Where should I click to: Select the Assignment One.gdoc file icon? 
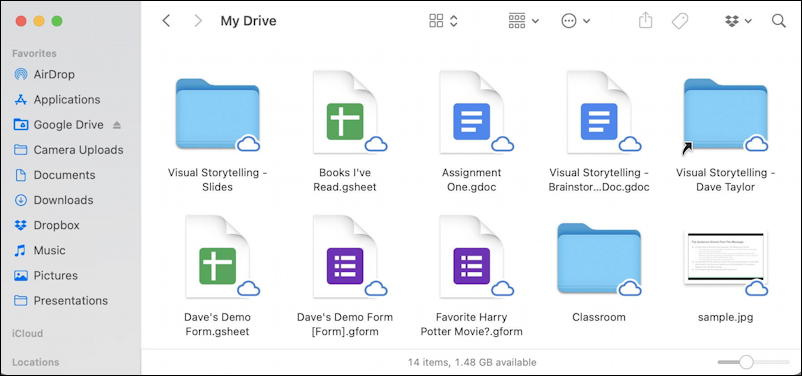tap(472, 112)
